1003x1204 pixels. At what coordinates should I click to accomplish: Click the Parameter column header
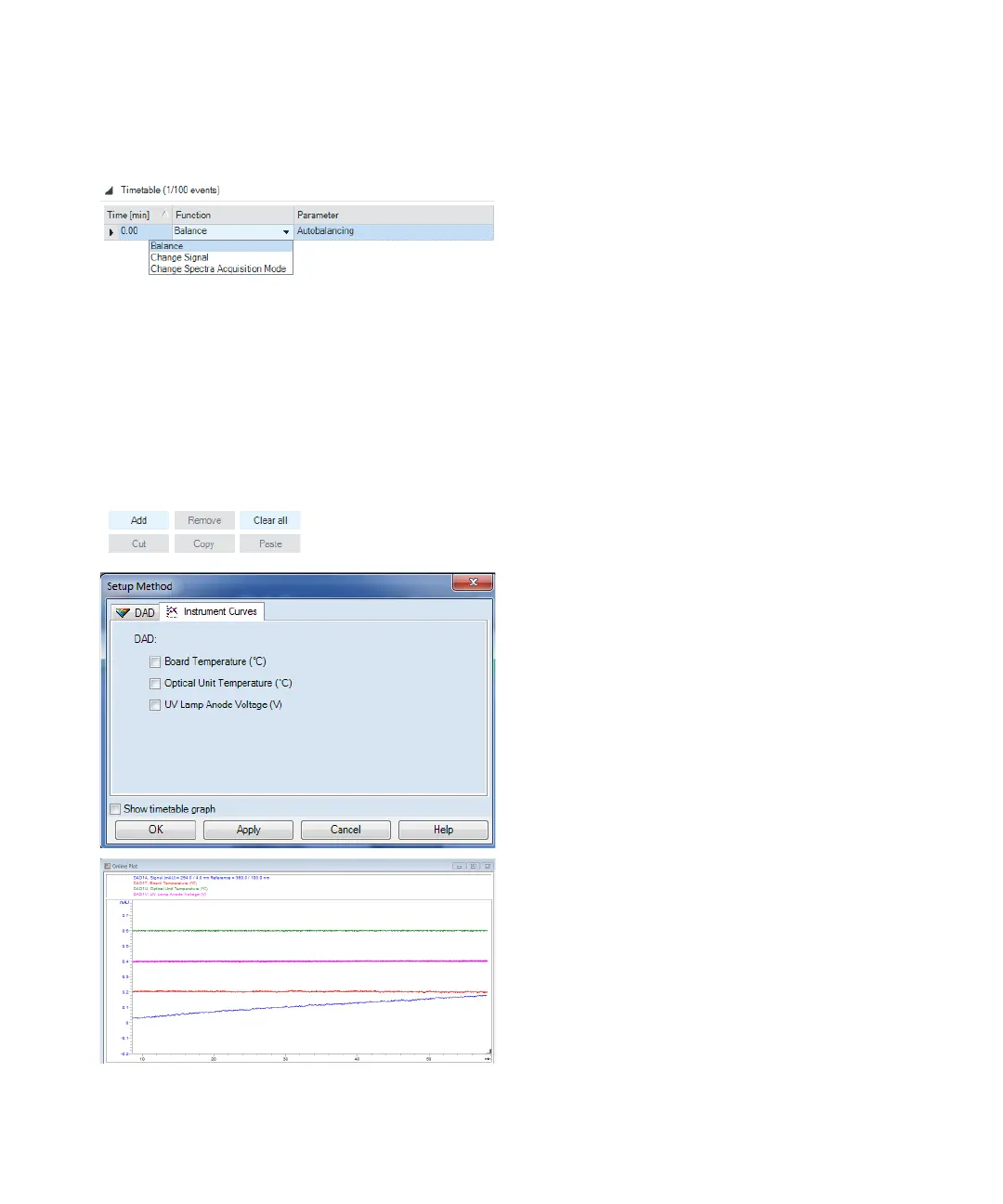click(394, 215)
